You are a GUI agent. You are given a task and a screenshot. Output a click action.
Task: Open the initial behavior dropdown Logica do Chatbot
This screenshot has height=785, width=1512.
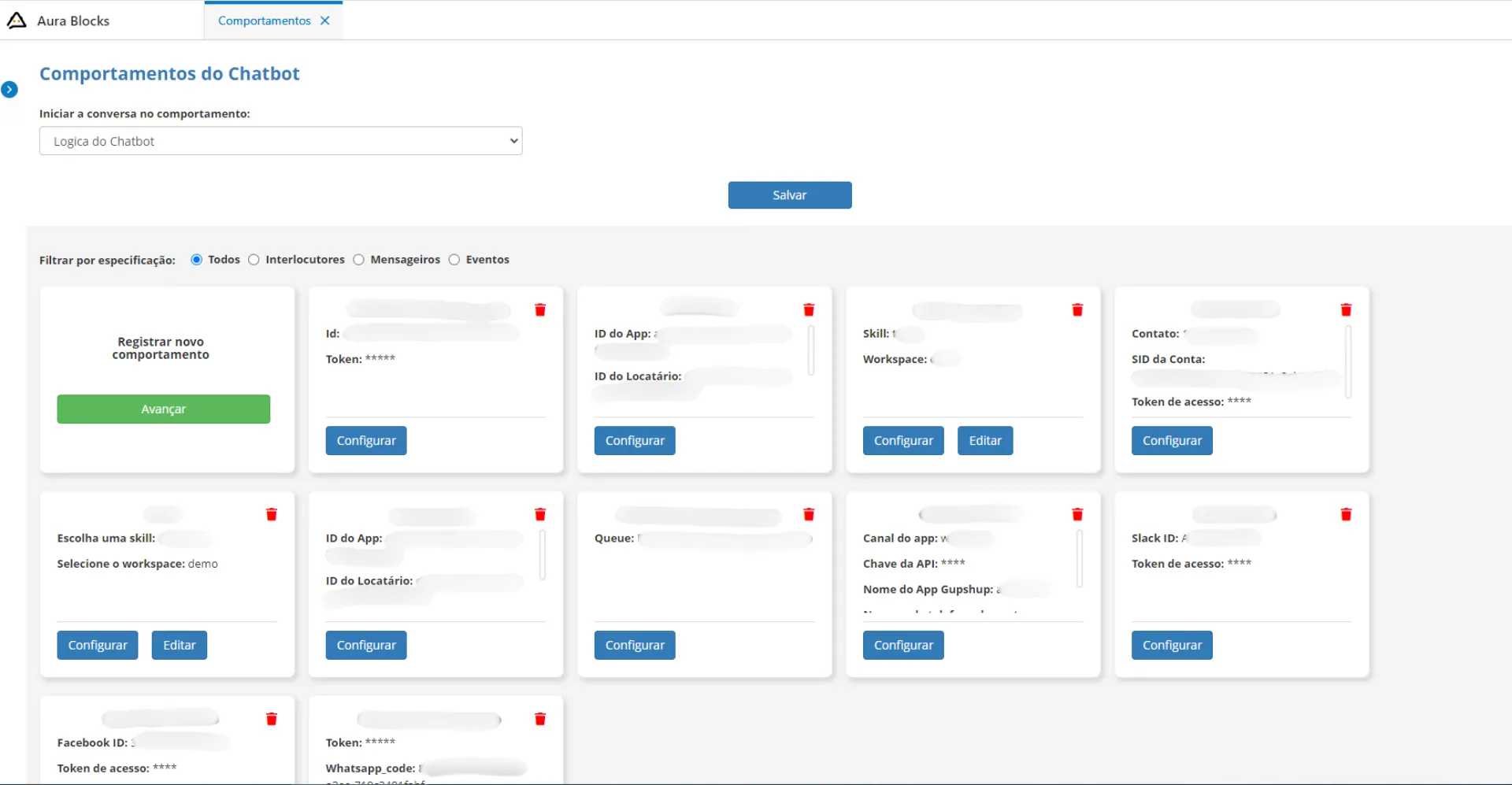click(x=280, y=141)
